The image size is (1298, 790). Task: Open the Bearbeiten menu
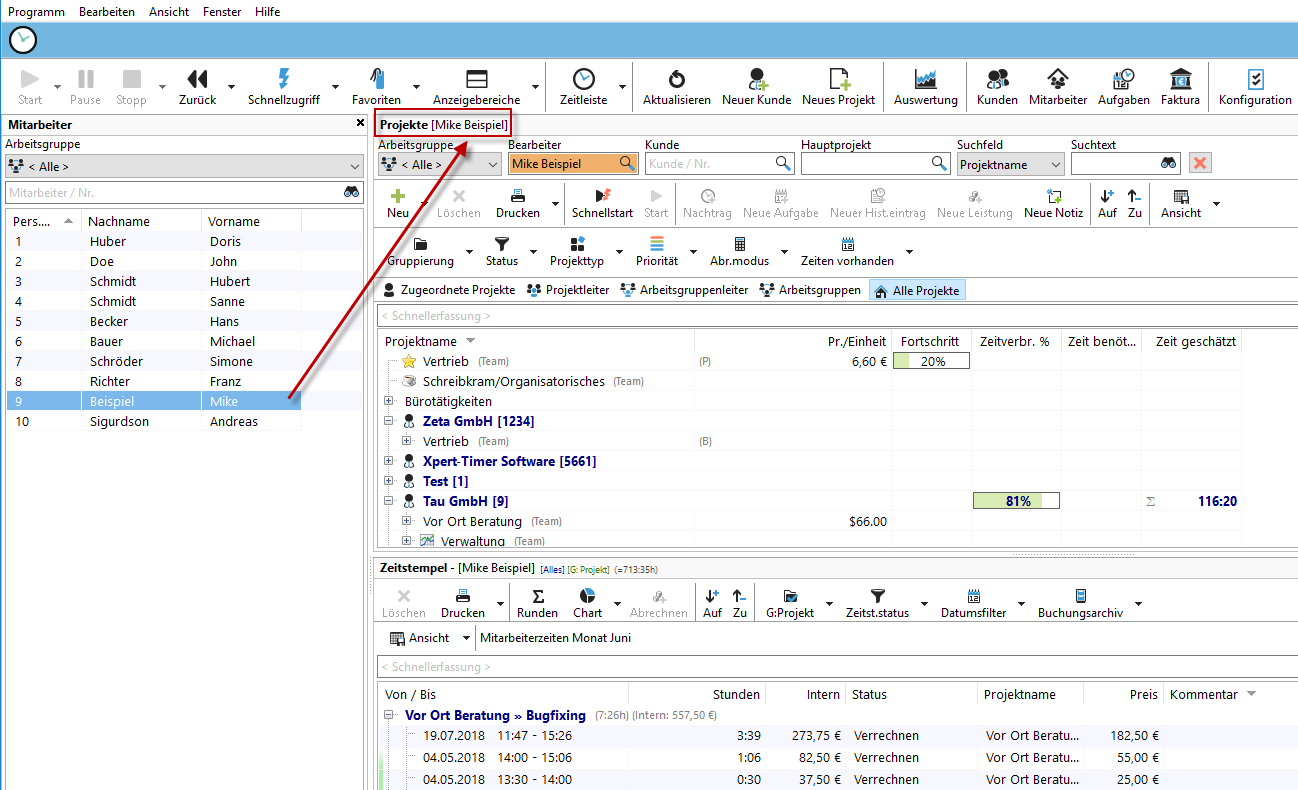point(106,12)
